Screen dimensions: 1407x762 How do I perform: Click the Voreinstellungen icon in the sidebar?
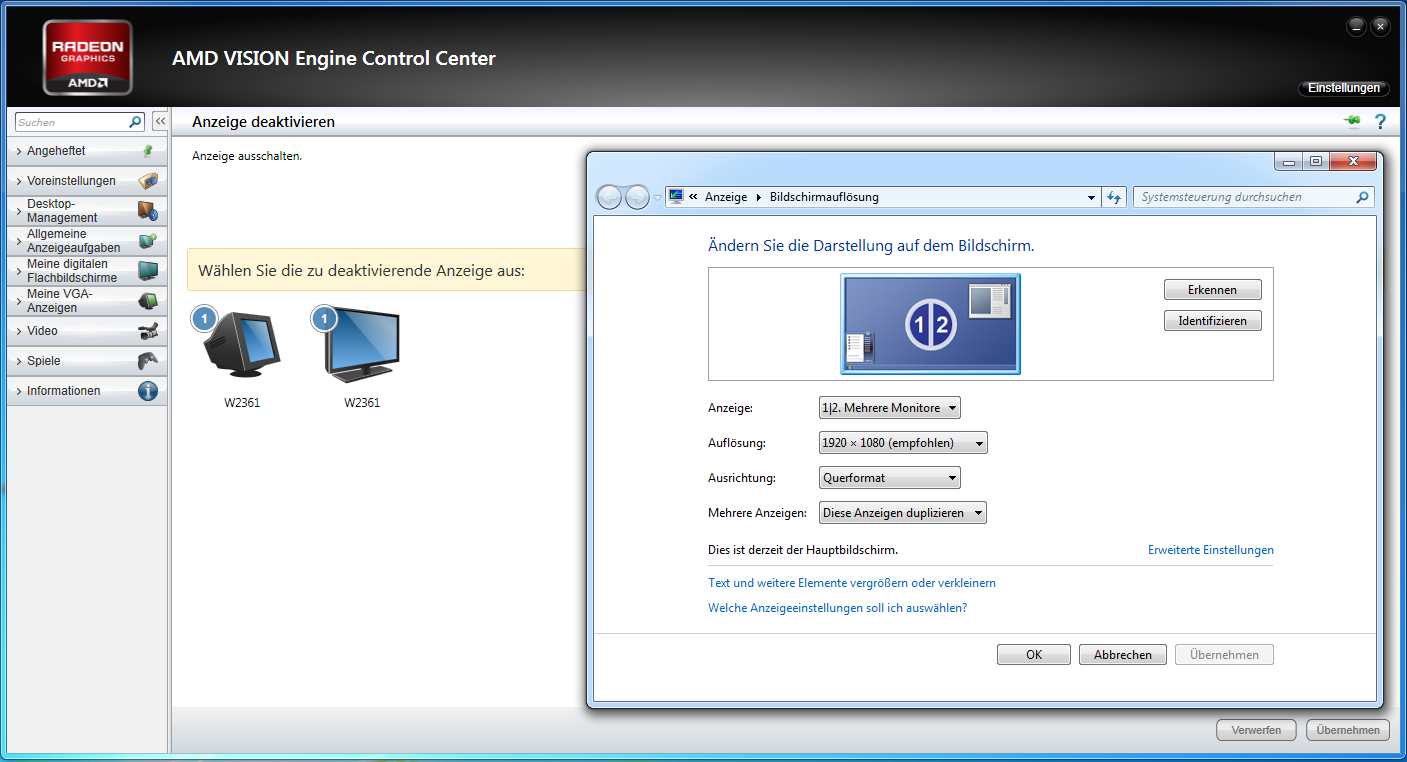tap(148, 181)
